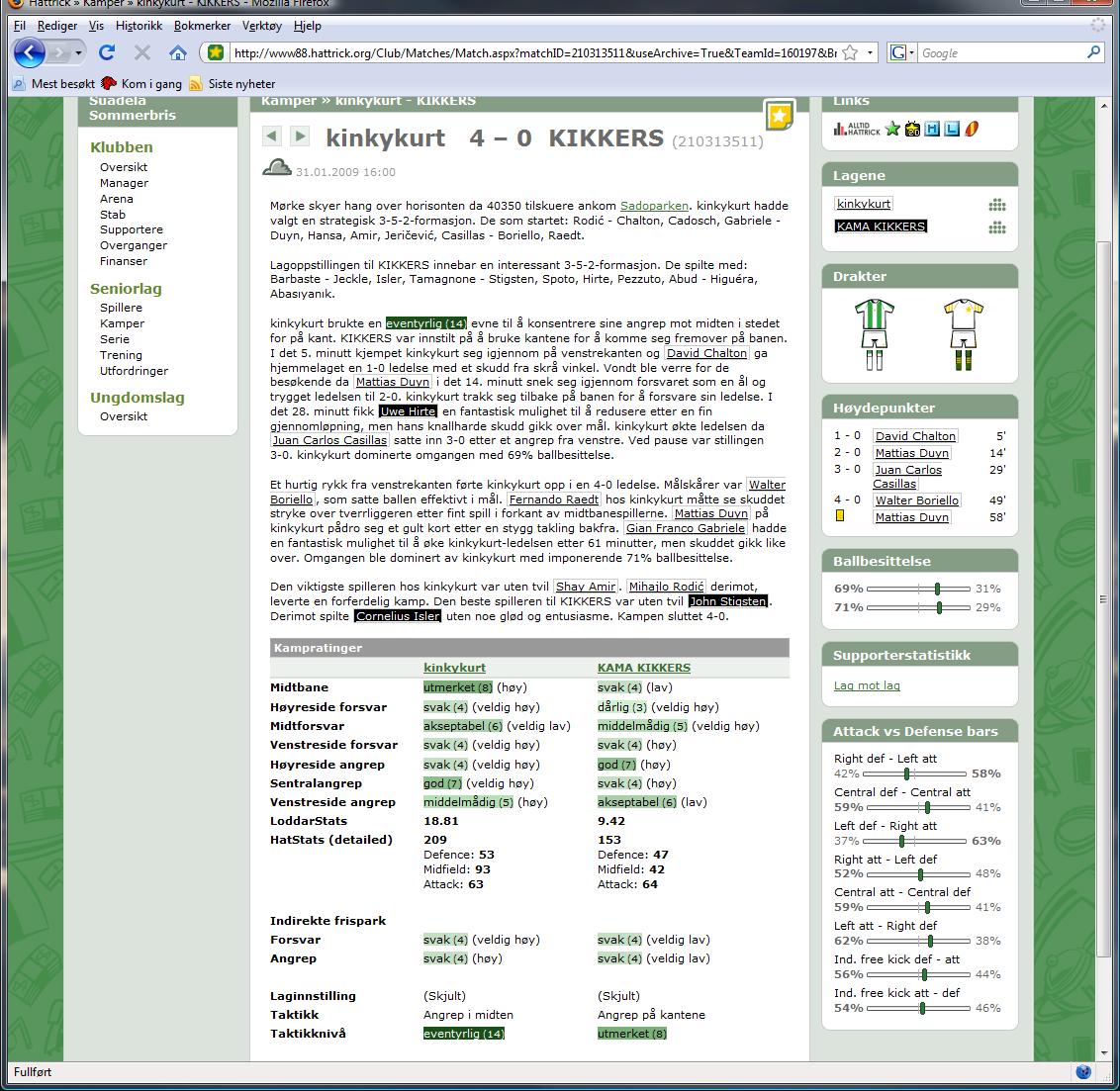This screenshot has height=1091, width=1120.
Task: Click the blue H icon in Links
Action: point(932,130)
